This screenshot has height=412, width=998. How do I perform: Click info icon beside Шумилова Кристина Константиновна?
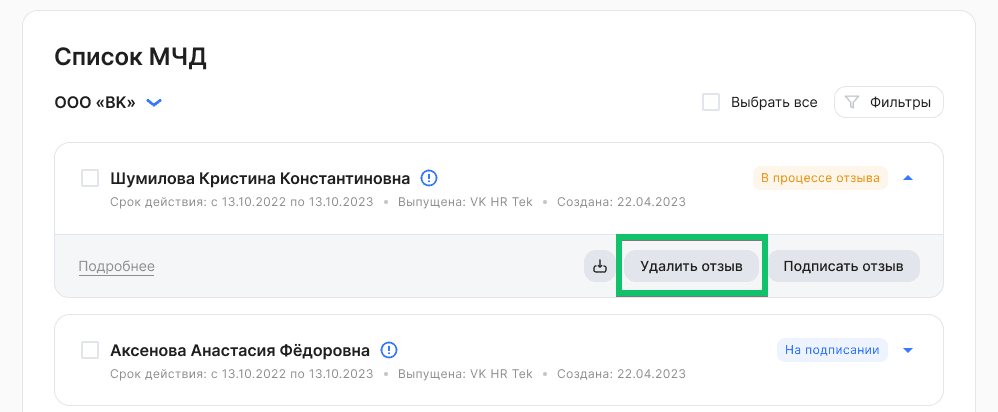[x=430, y=178]
